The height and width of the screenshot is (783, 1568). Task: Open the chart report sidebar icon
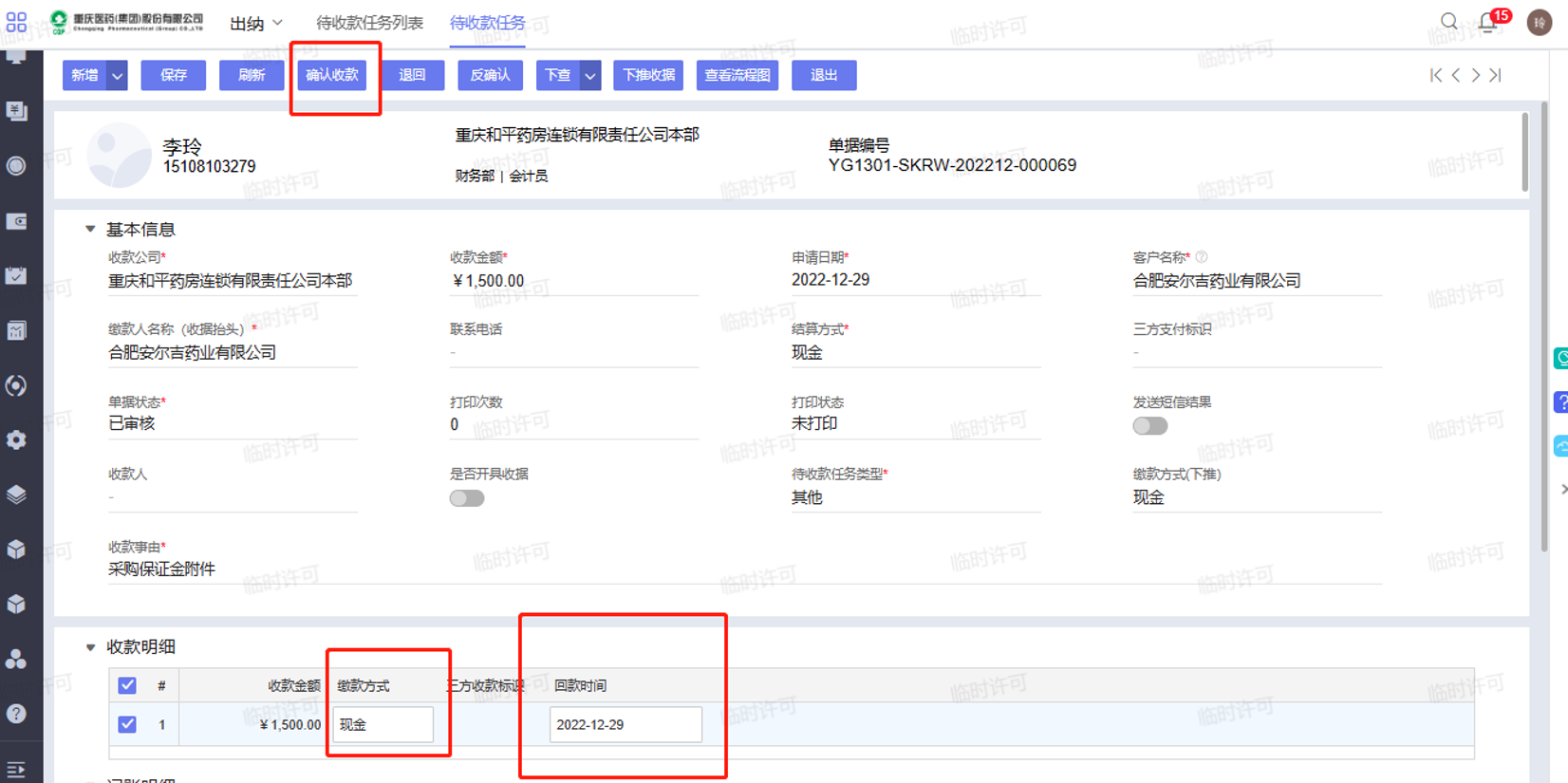pyautogui.click(x=16, y=330)
